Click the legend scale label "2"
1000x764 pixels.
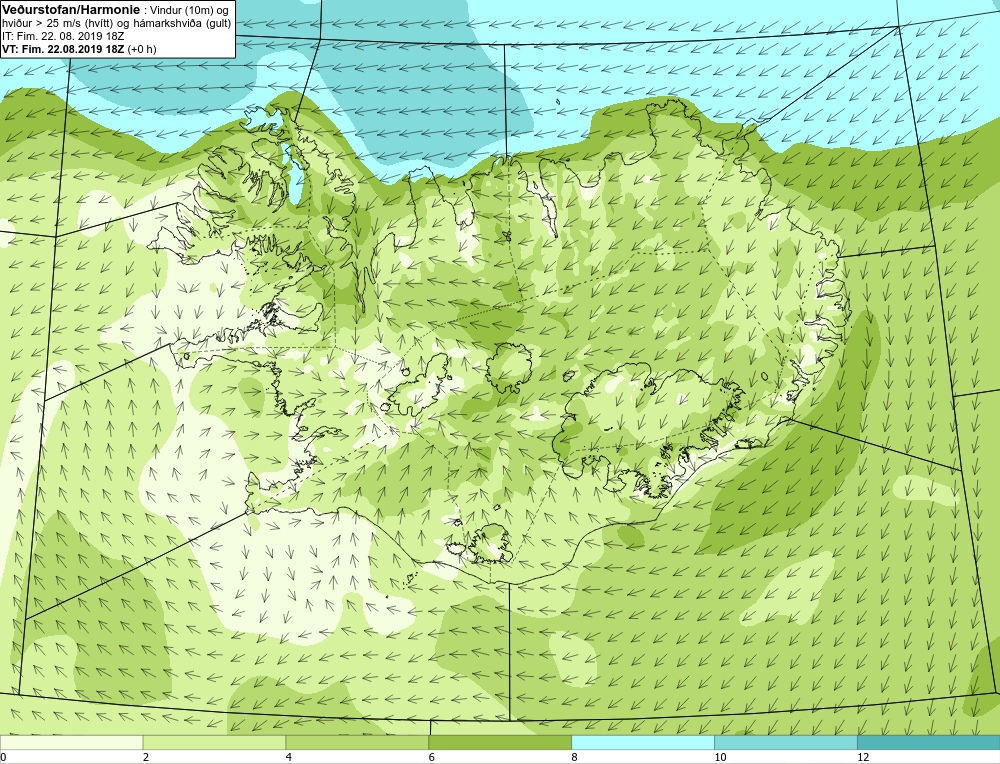pos(146,757)
